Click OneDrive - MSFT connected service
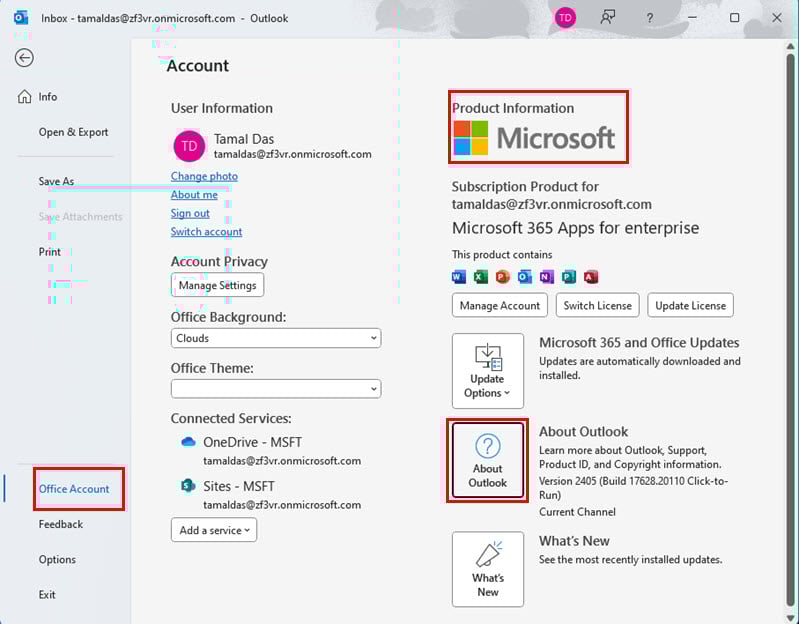Viewport: 799px width, 624px height. coord(253,442)
